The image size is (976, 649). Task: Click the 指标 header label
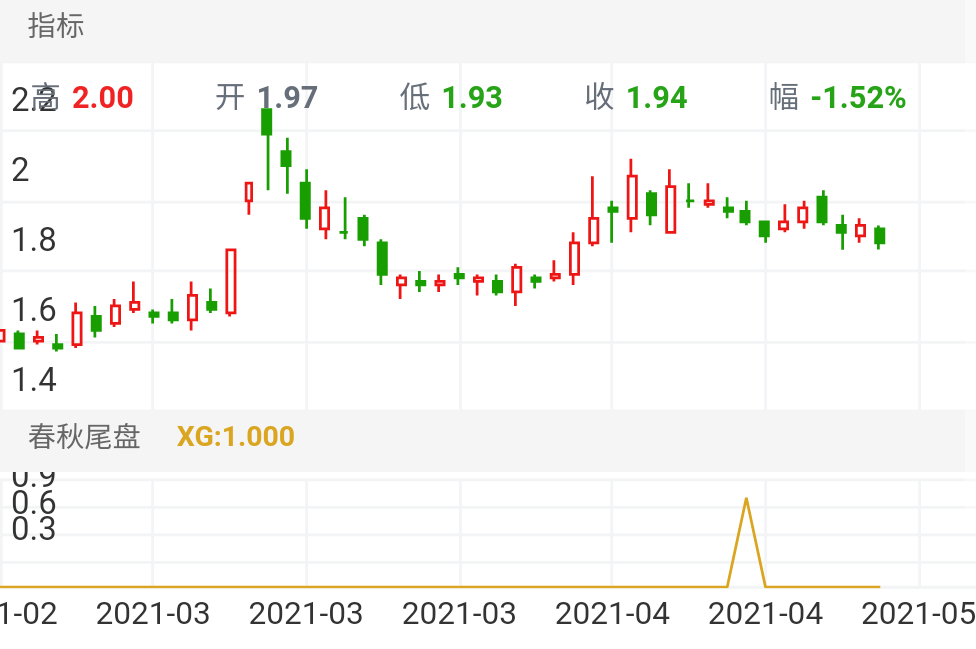click(56, 26)
